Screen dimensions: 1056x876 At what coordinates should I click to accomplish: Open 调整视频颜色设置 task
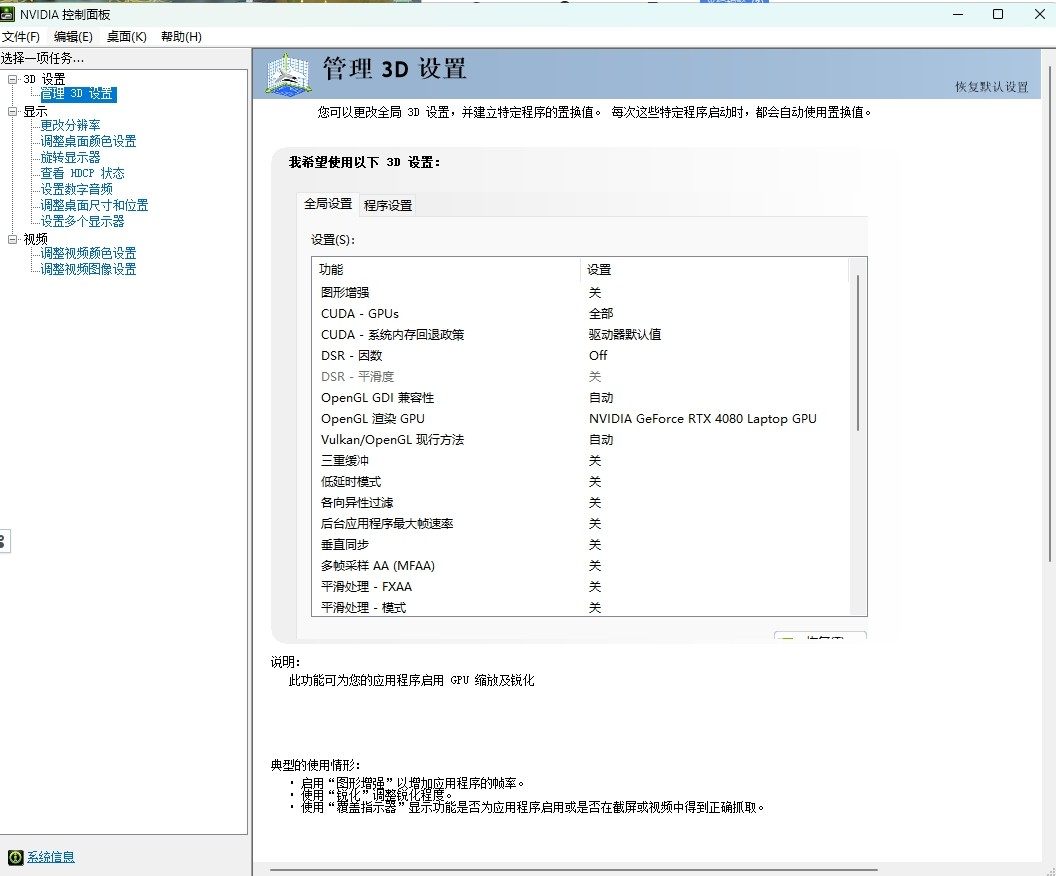pos(88,253)
